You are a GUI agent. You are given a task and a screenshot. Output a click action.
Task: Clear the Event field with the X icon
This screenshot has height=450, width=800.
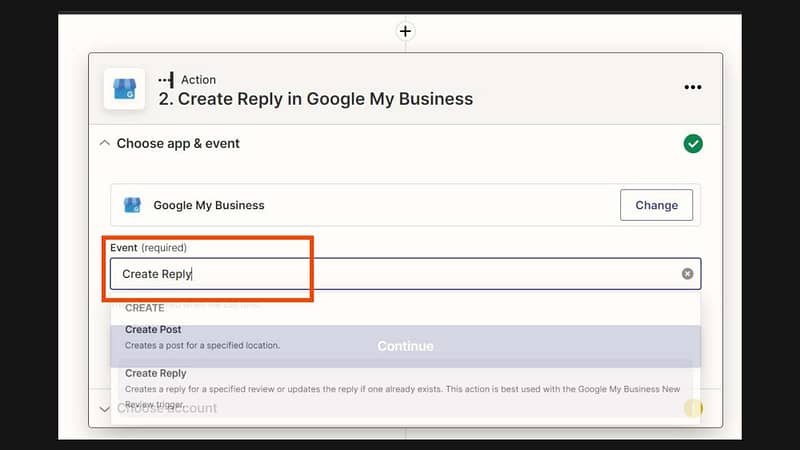click(x=687, y=274)
